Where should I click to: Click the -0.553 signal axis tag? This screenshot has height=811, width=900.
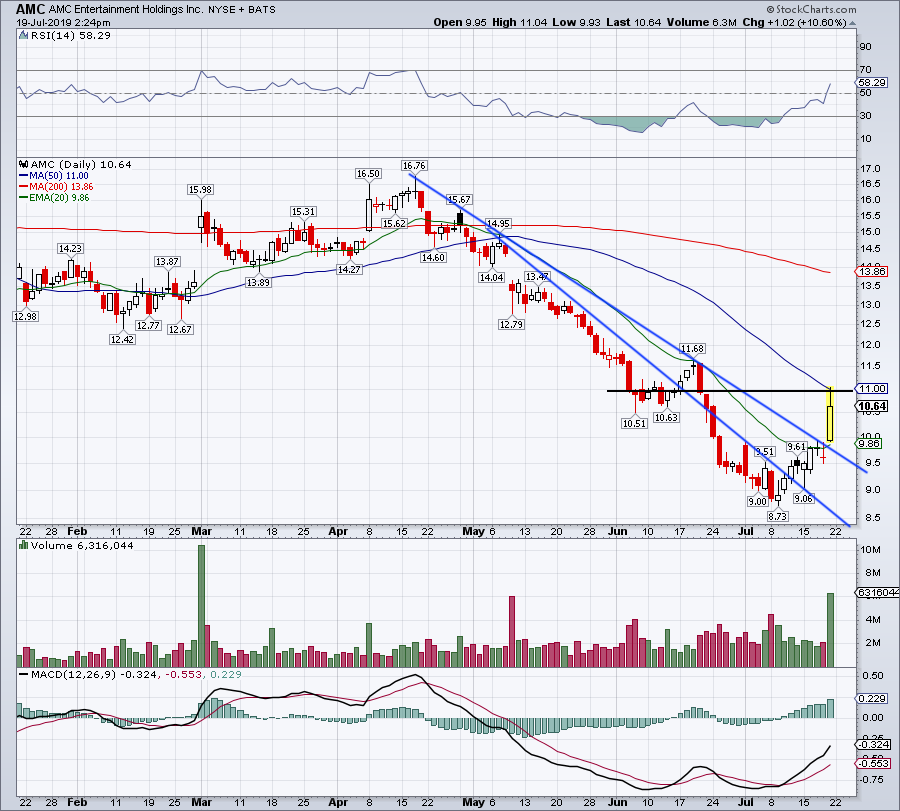point(874,763)
